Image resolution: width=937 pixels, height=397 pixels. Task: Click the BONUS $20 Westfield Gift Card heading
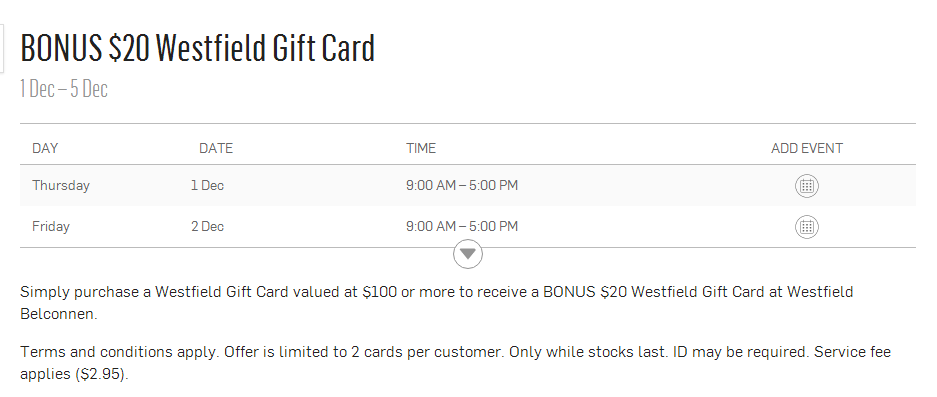coord(198,48)
